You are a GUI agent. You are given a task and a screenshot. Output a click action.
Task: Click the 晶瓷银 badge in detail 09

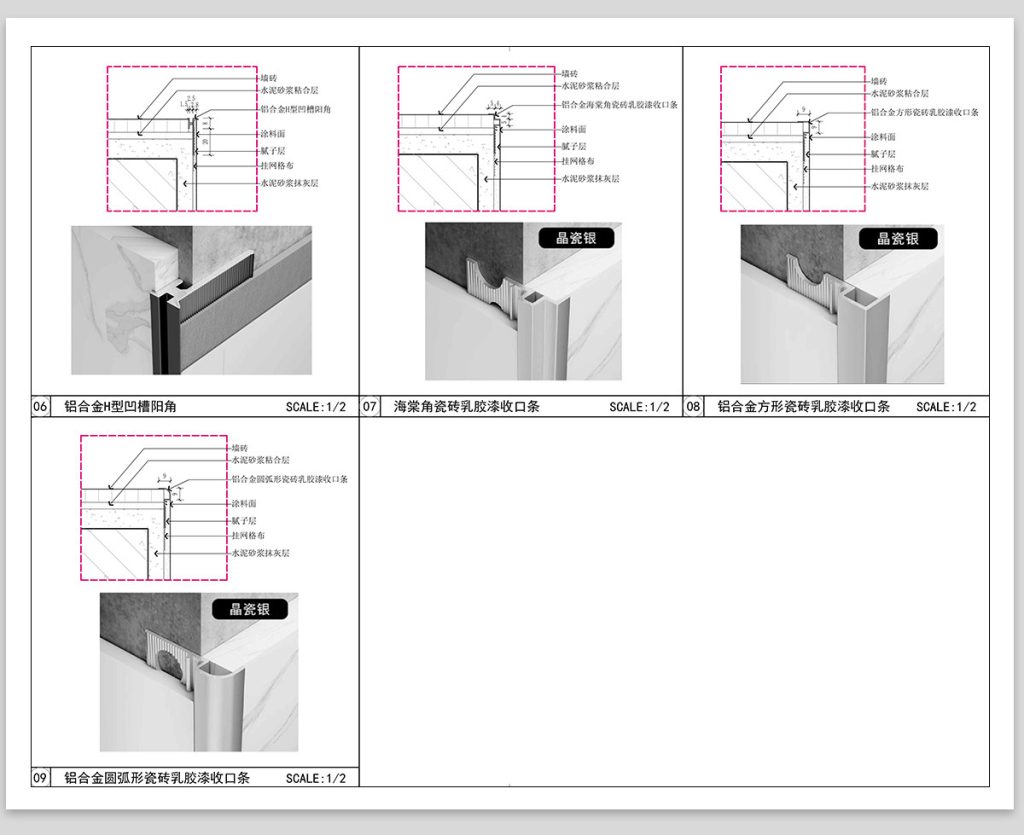[249, 608]
